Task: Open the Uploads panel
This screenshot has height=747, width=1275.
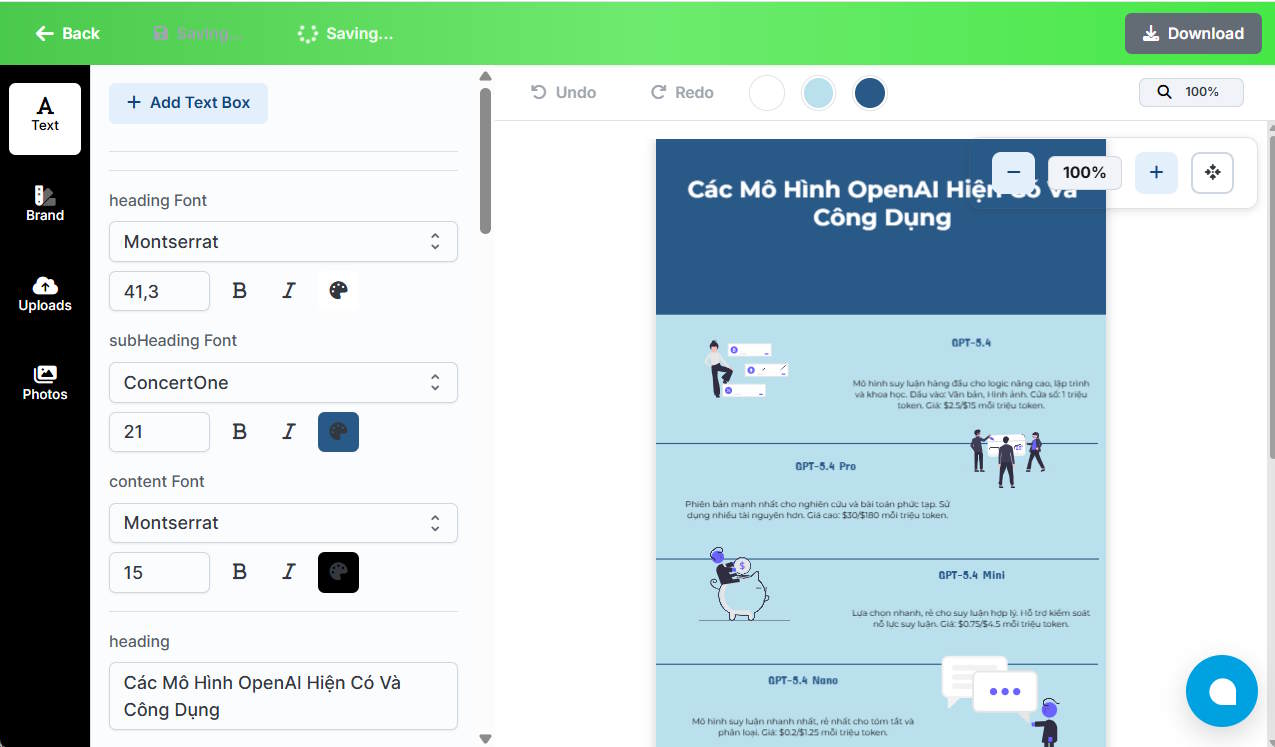Action: pyautogui.click(x=44, y=294)
